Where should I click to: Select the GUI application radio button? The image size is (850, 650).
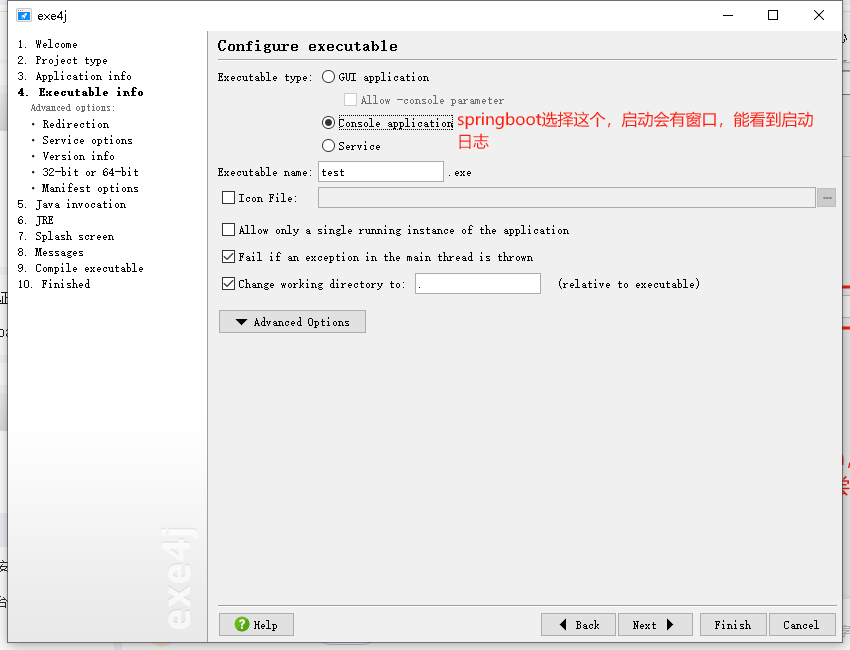pos(328,77)
